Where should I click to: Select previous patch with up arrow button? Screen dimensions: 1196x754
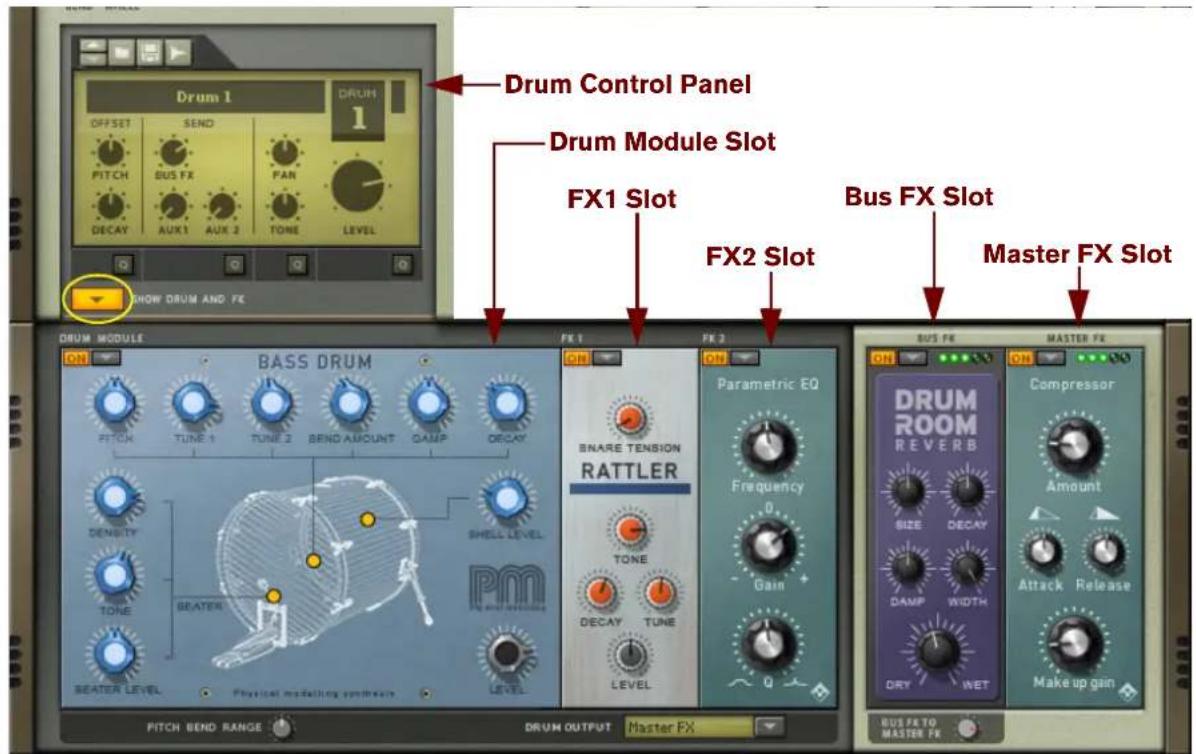point(93,46)
